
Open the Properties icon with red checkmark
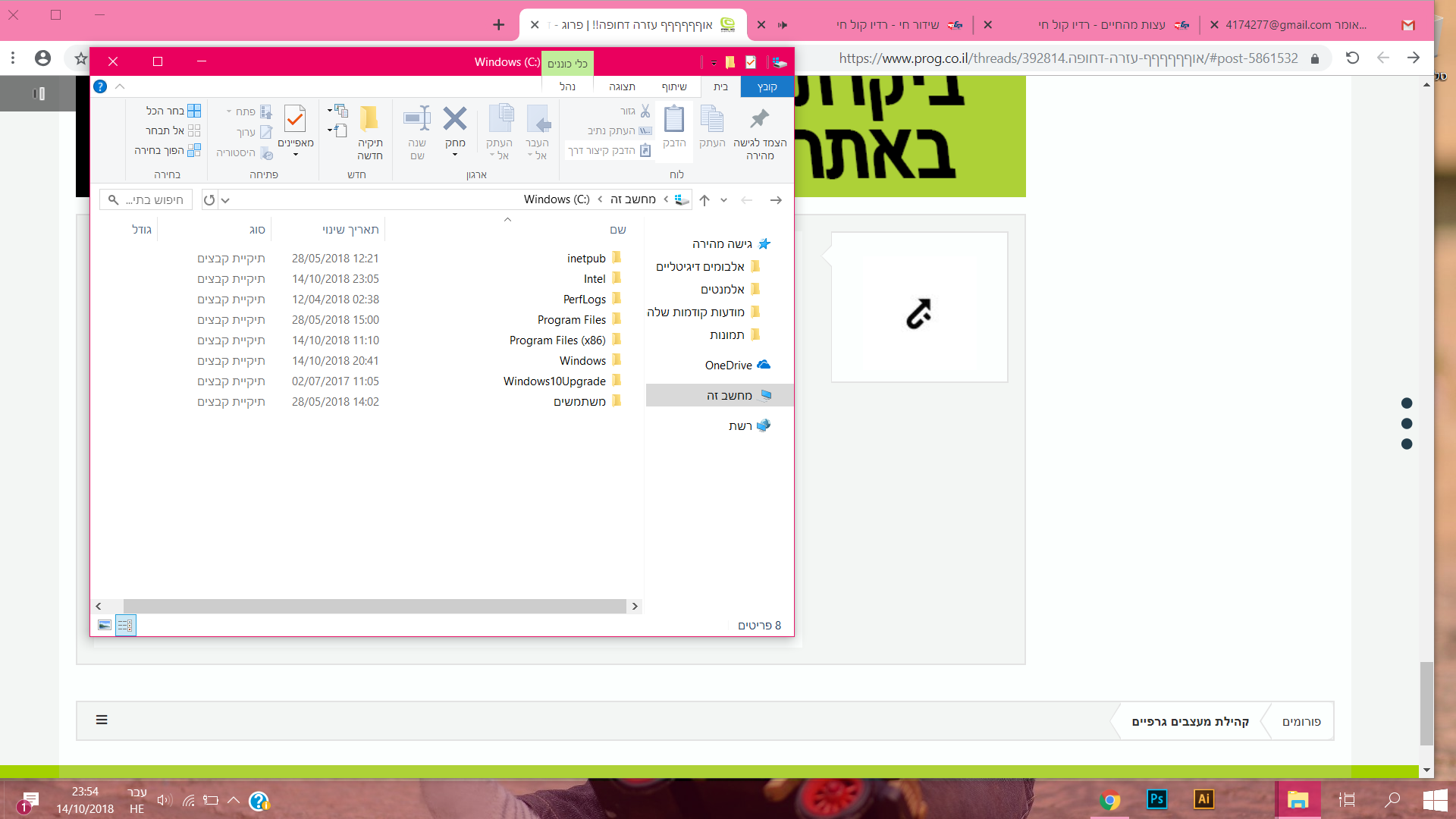[295, 120]
